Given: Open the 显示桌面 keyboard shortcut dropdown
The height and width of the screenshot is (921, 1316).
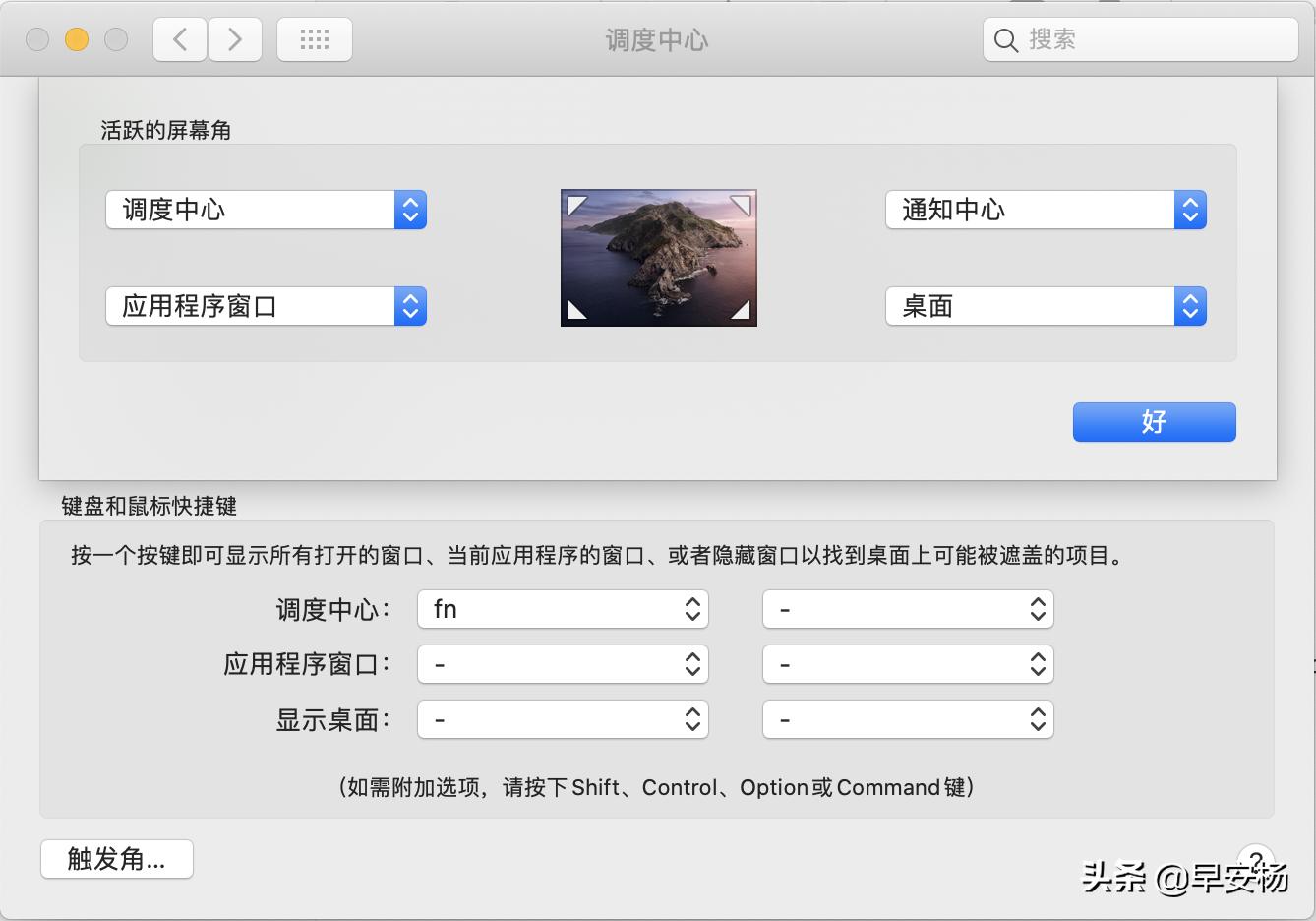Looking at the screenshot, I should point(562,719).
